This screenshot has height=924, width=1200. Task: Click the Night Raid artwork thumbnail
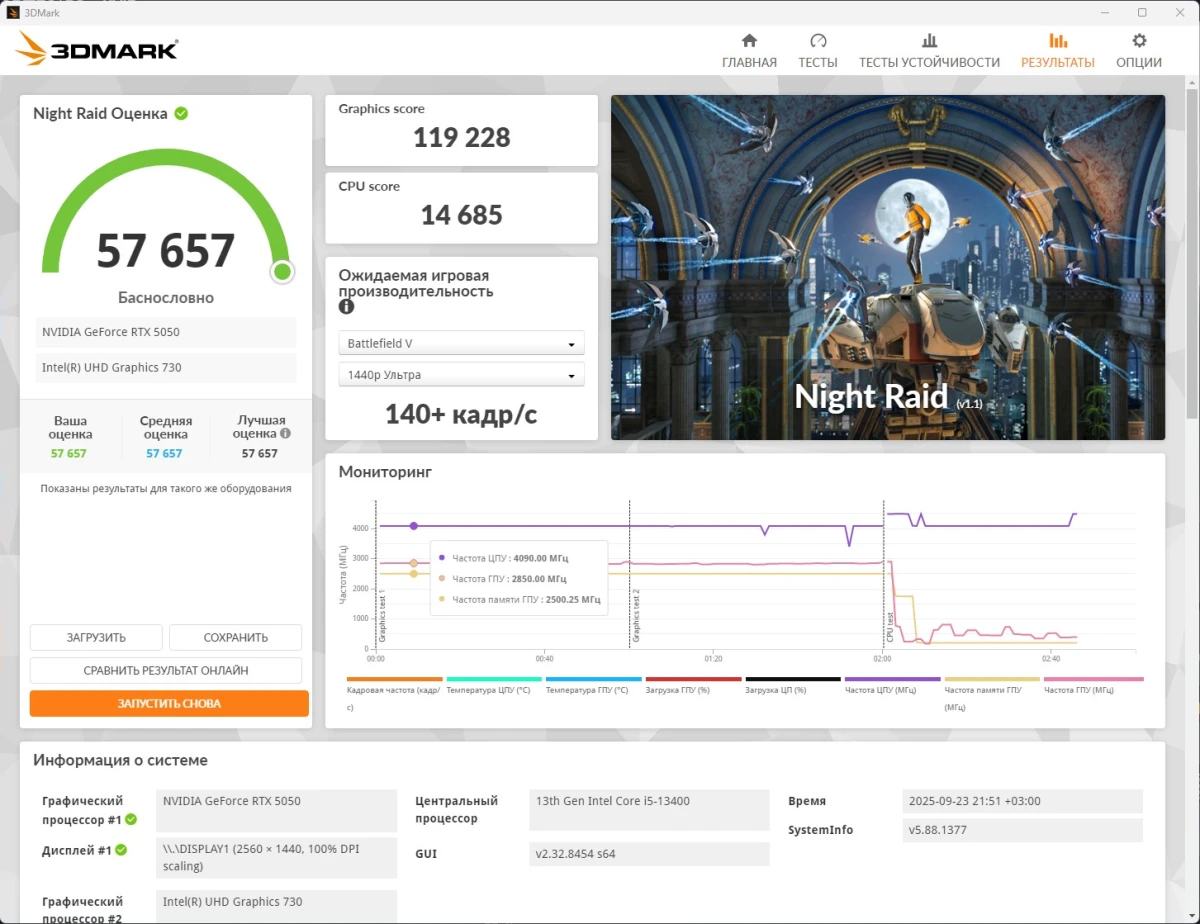coord(887,267)
